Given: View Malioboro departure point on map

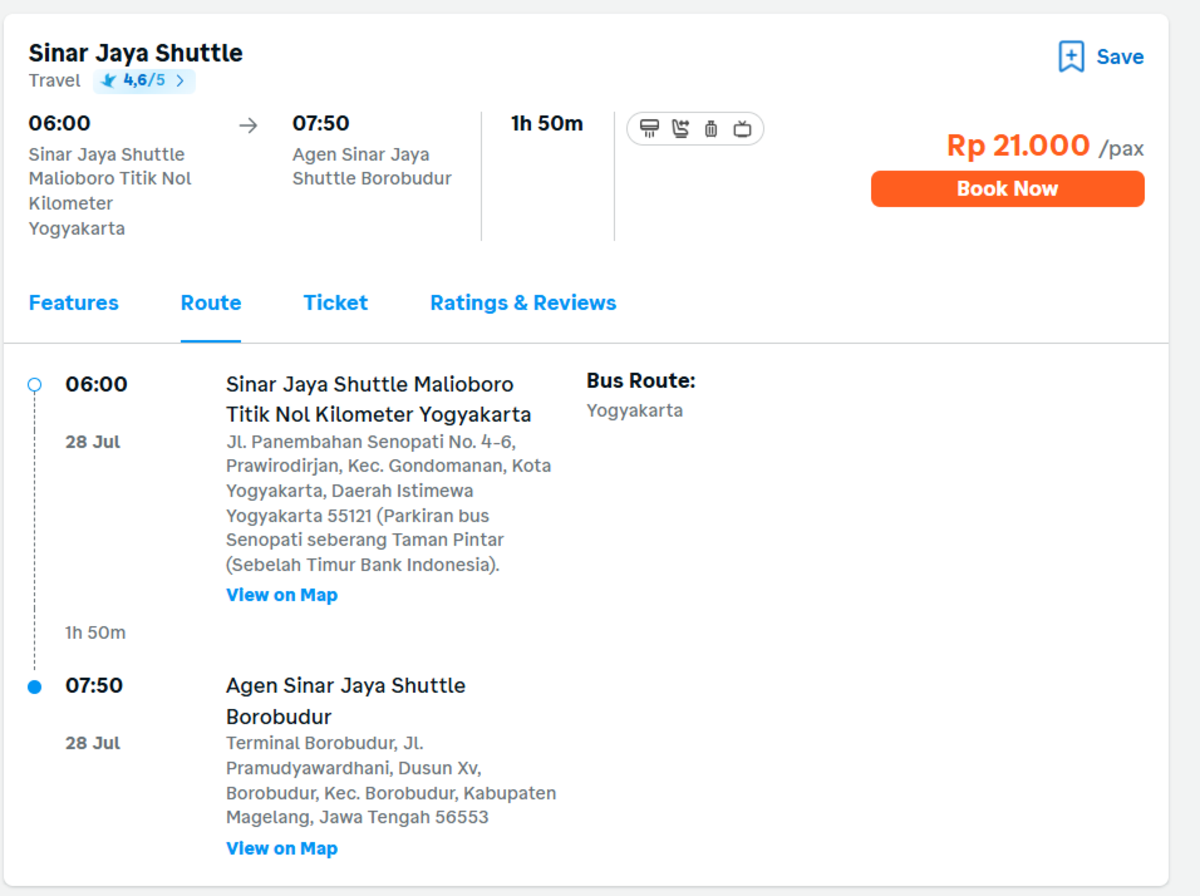Looking at the screenshot, I should tap(282, 595).
